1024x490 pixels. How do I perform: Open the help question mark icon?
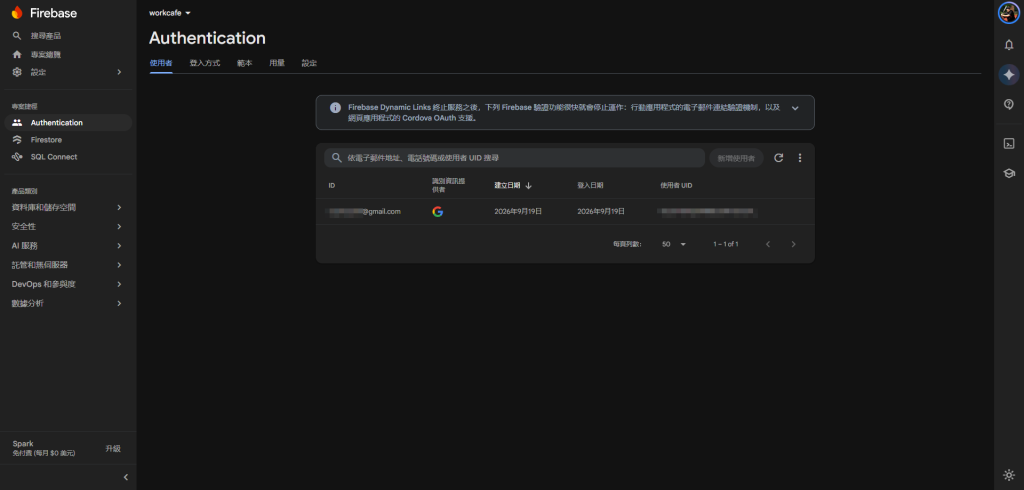click(x=1009, y=104)
